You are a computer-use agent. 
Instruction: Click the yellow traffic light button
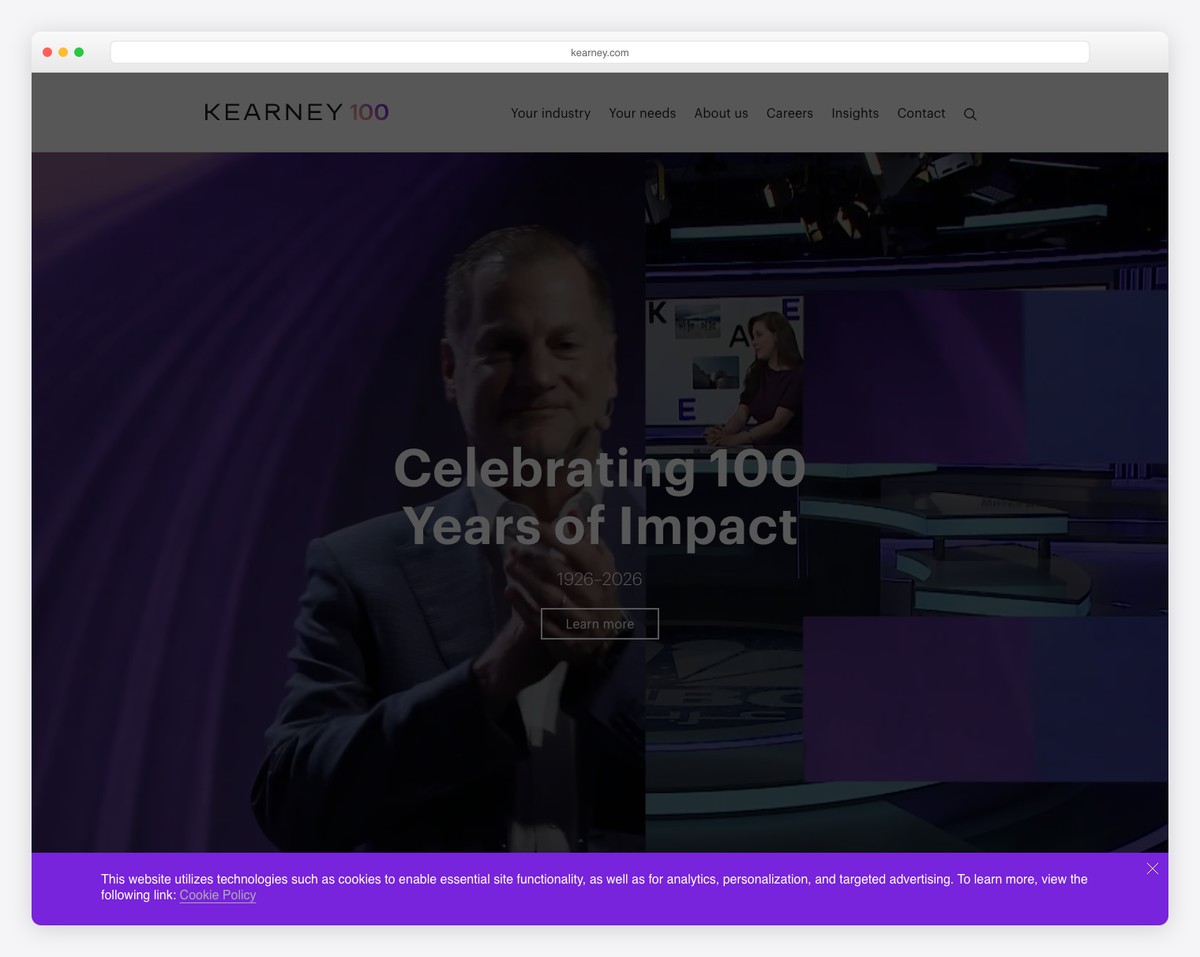pos(63,51)
